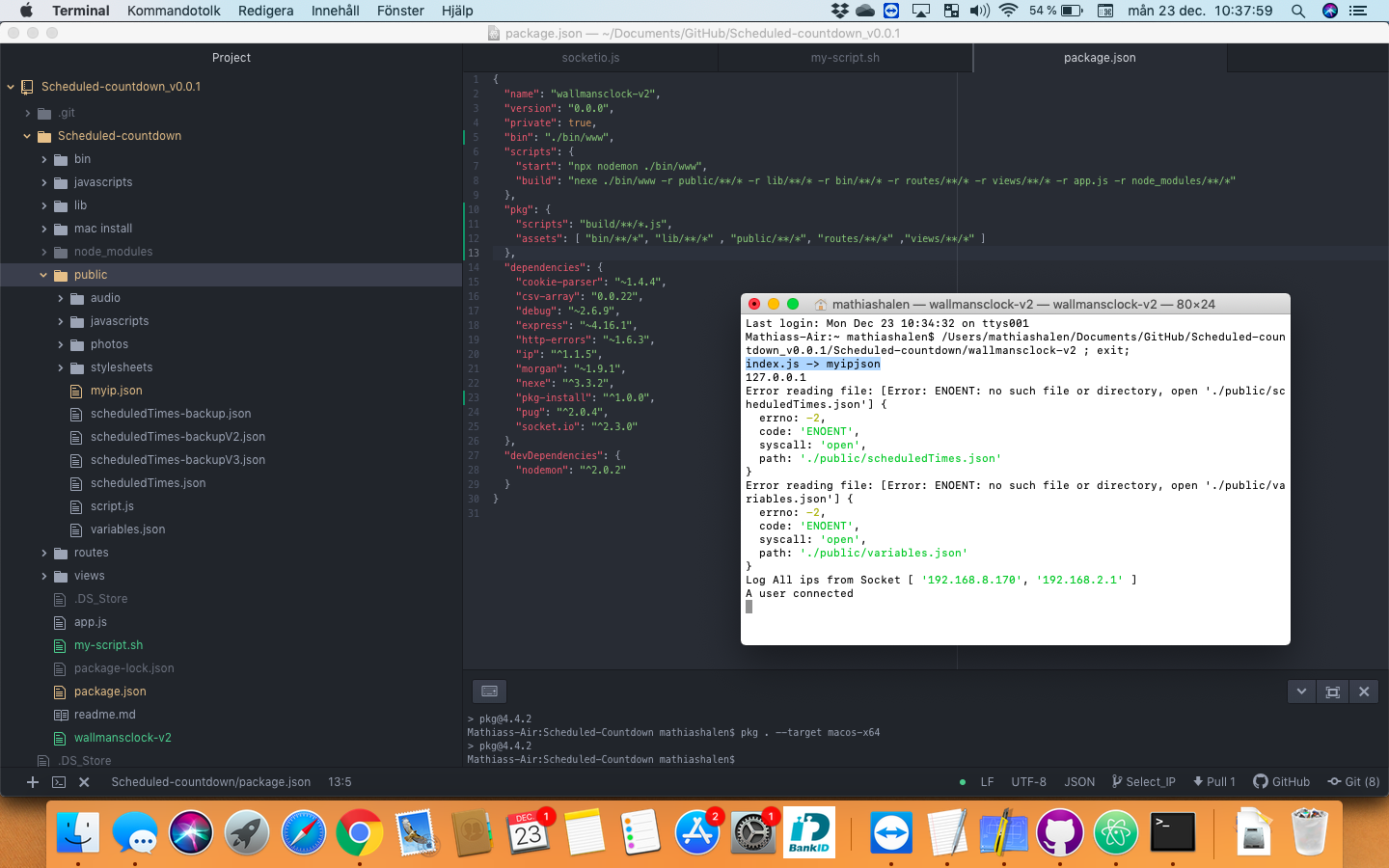Open Calendar from the Dock

(x=528, y=832)
